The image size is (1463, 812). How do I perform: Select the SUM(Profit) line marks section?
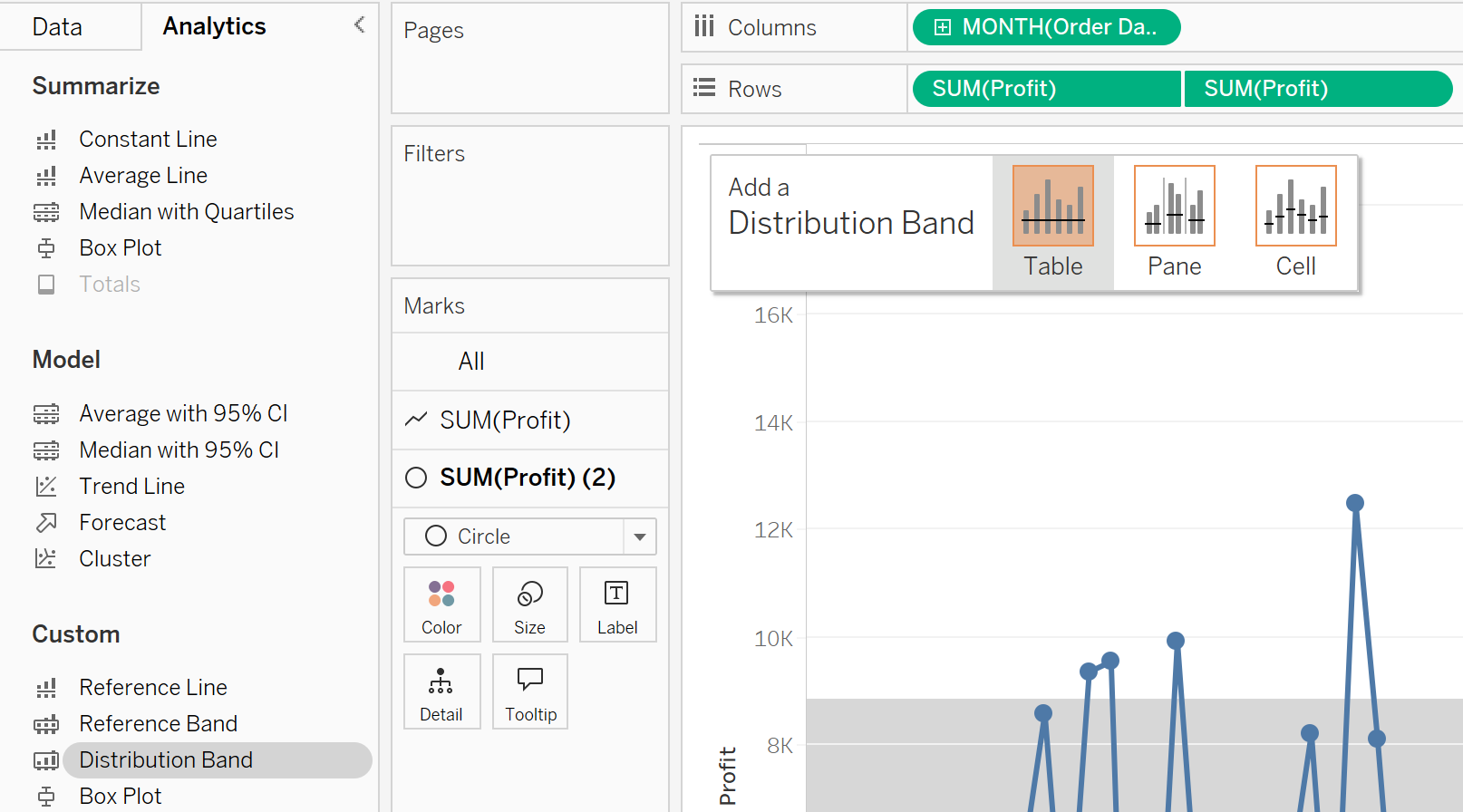point(505,420)
